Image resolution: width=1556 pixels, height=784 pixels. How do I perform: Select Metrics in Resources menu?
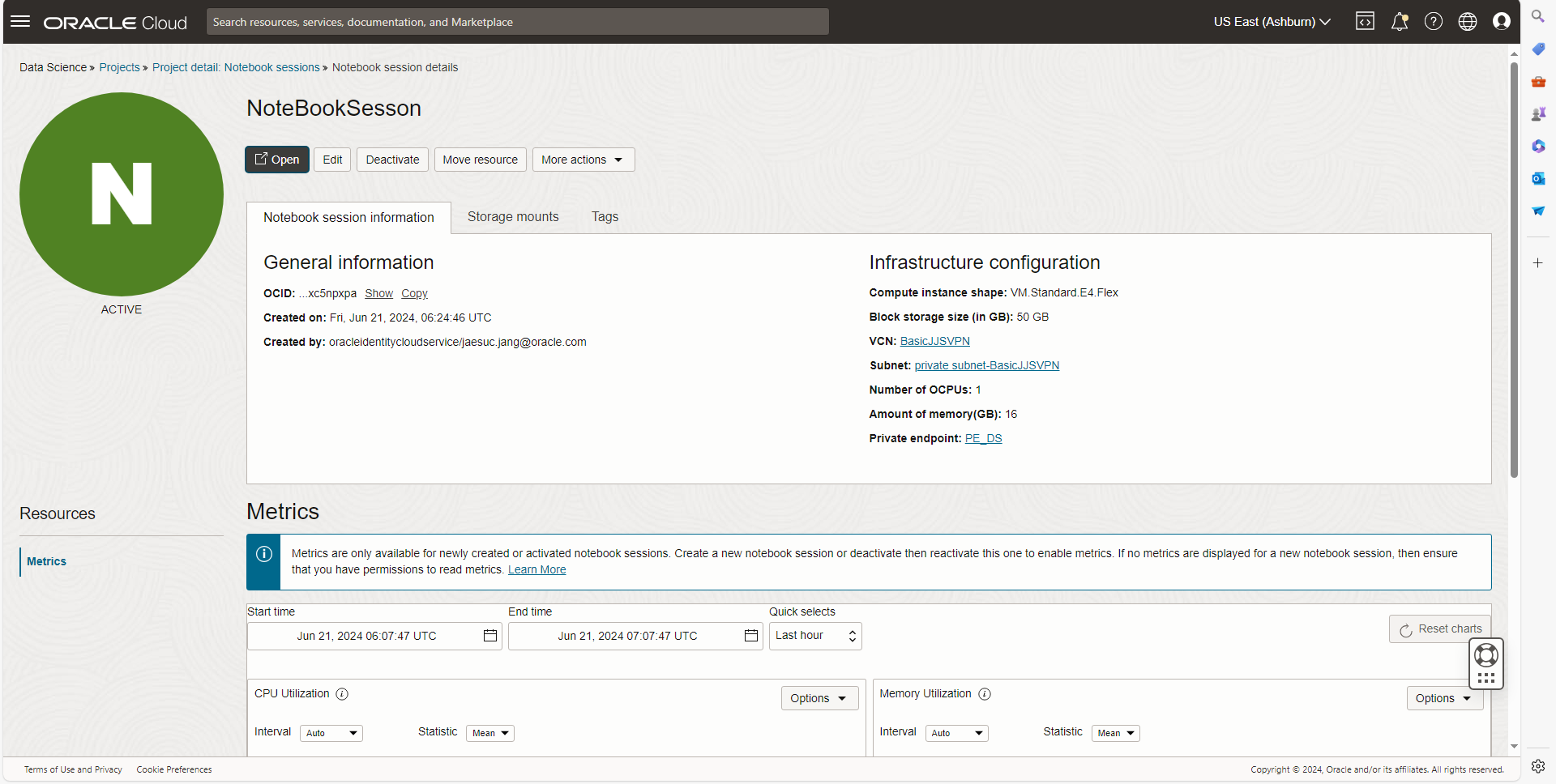[46, 561]
